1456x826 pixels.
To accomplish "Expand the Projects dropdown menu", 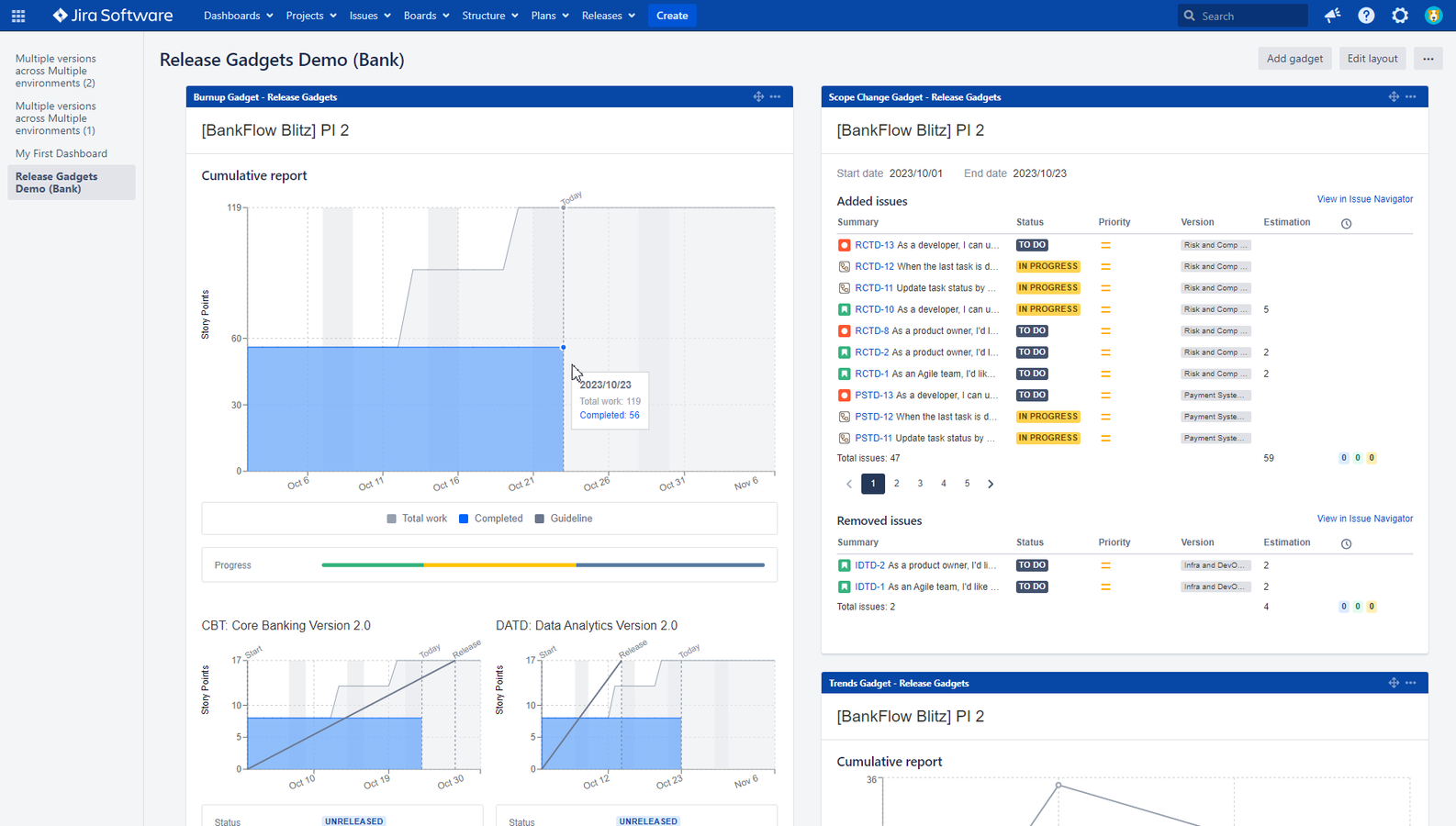I will pyautogui.click(x=311, y=16).
